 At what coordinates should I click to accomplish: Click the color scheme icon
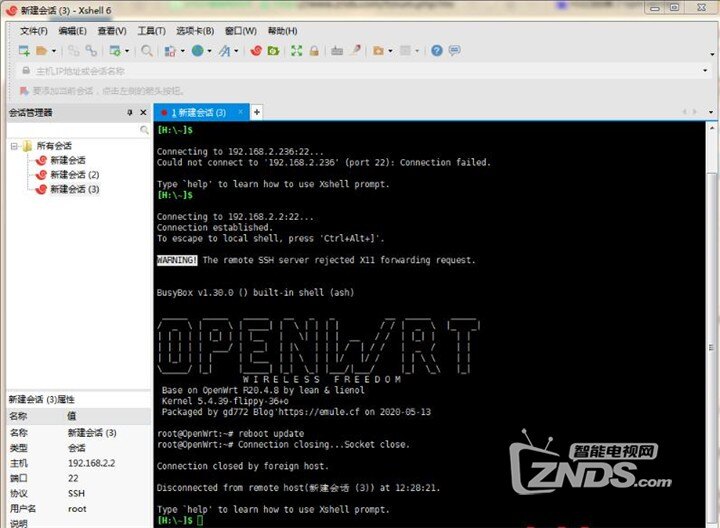pos(170,51)
